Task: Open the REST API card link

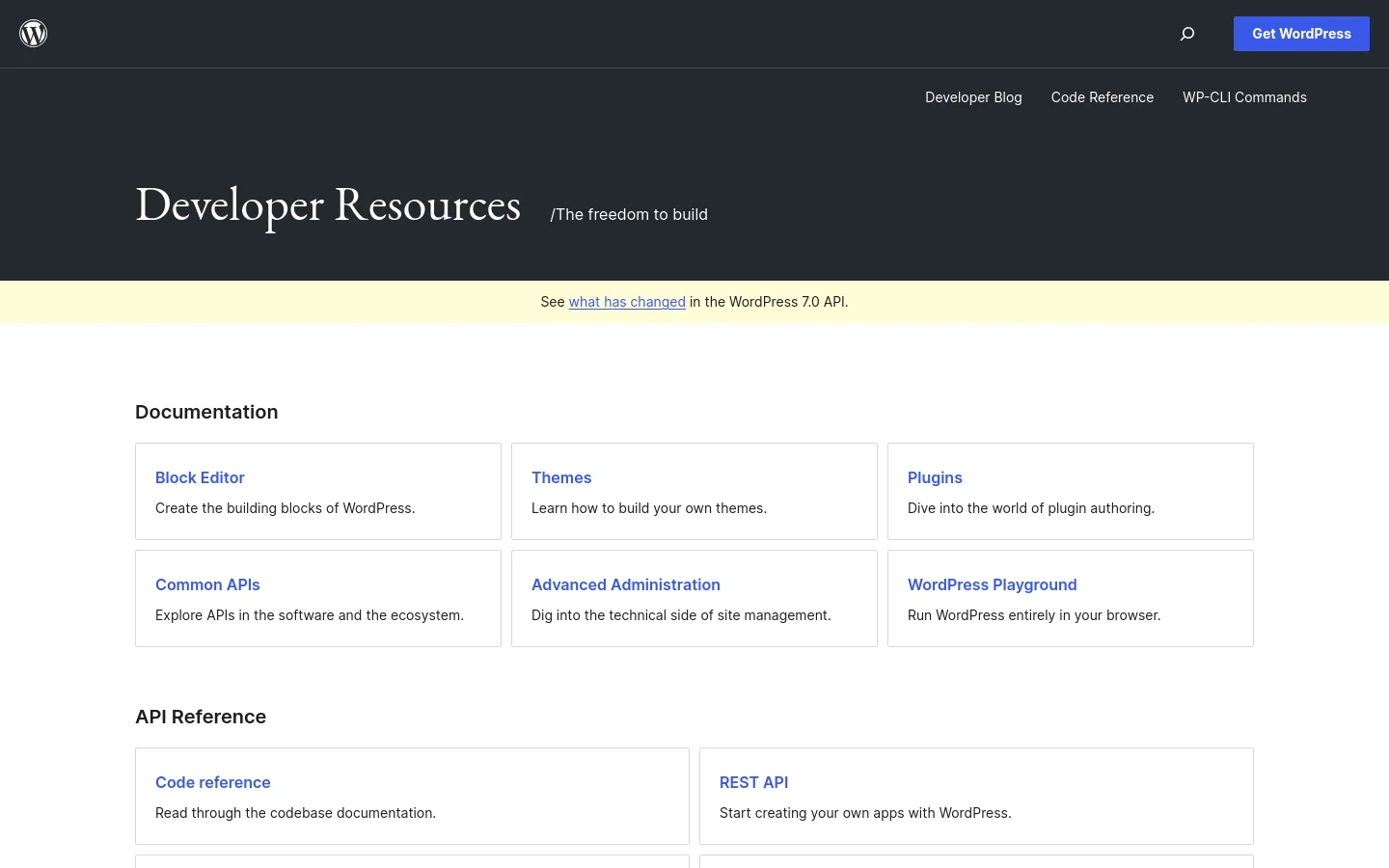Action: [x=753, y=782]
